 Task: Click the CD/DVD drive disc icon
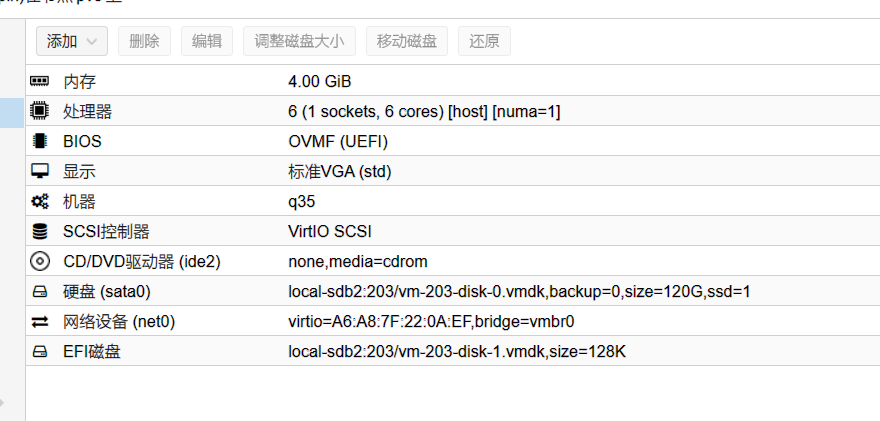(40, 261)
